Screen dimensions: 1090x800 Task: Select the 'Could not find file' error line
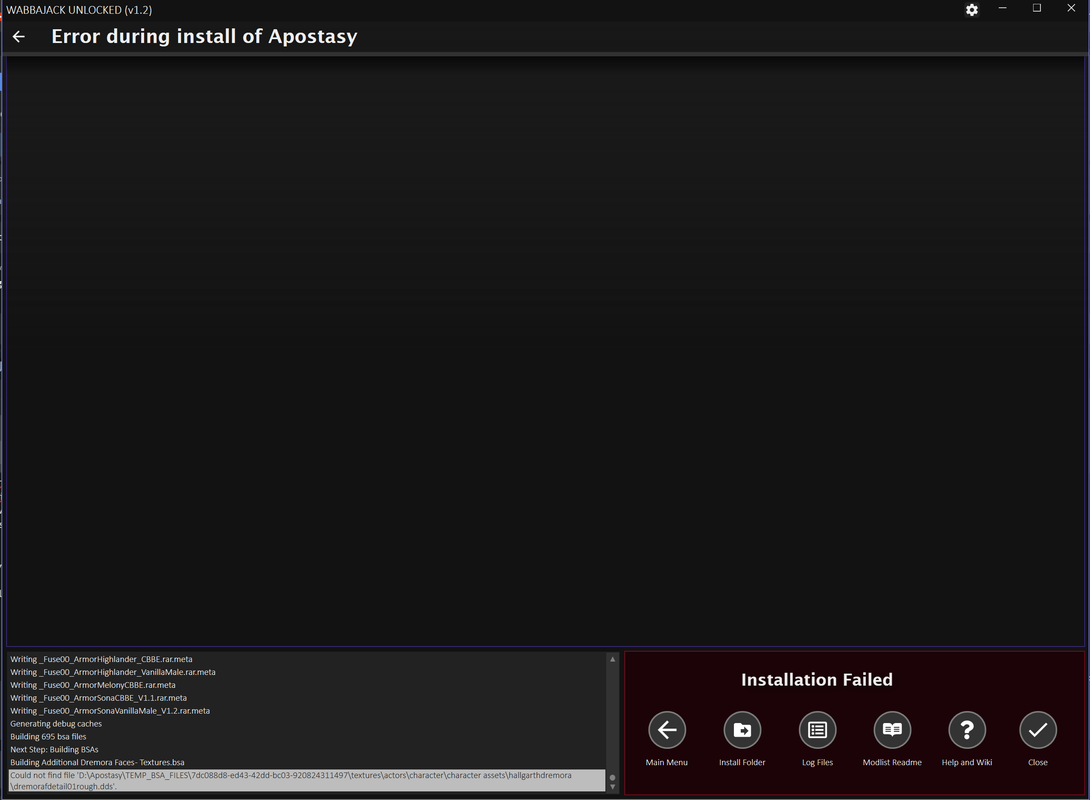coord(307,781)
